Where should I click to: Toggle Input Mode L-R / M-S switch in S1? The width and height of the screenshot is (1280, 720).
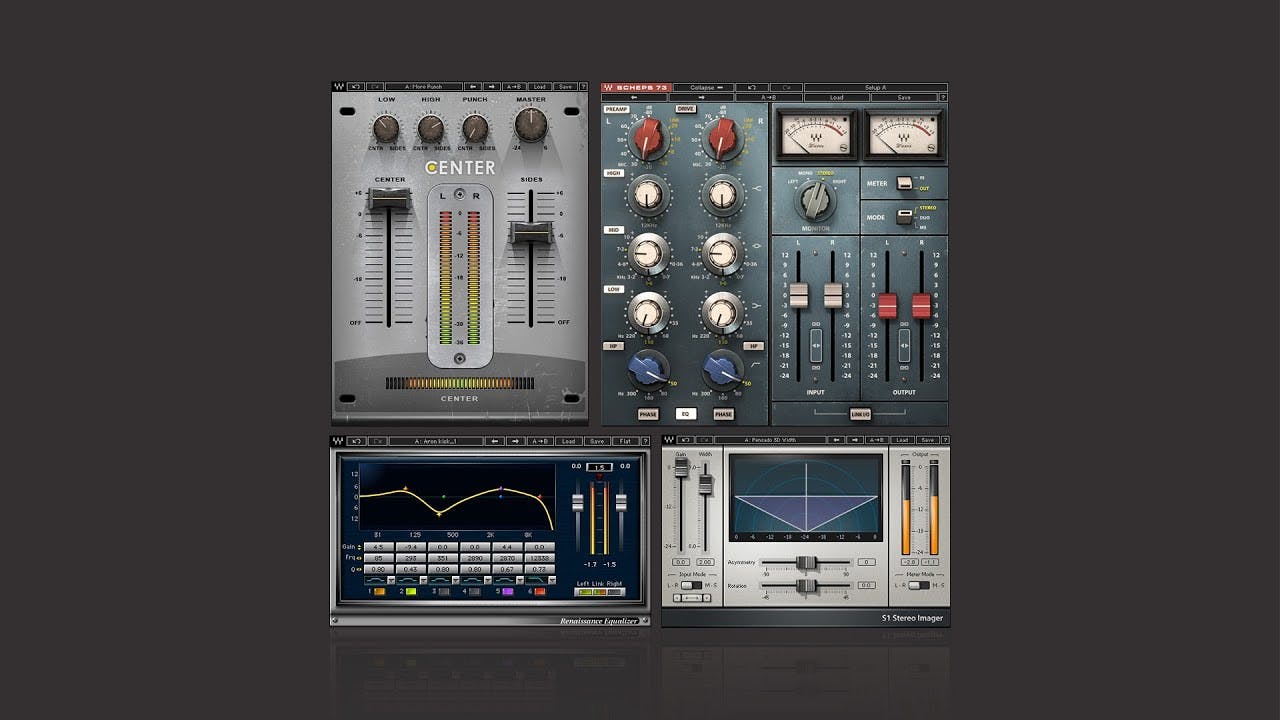point(690,585)
